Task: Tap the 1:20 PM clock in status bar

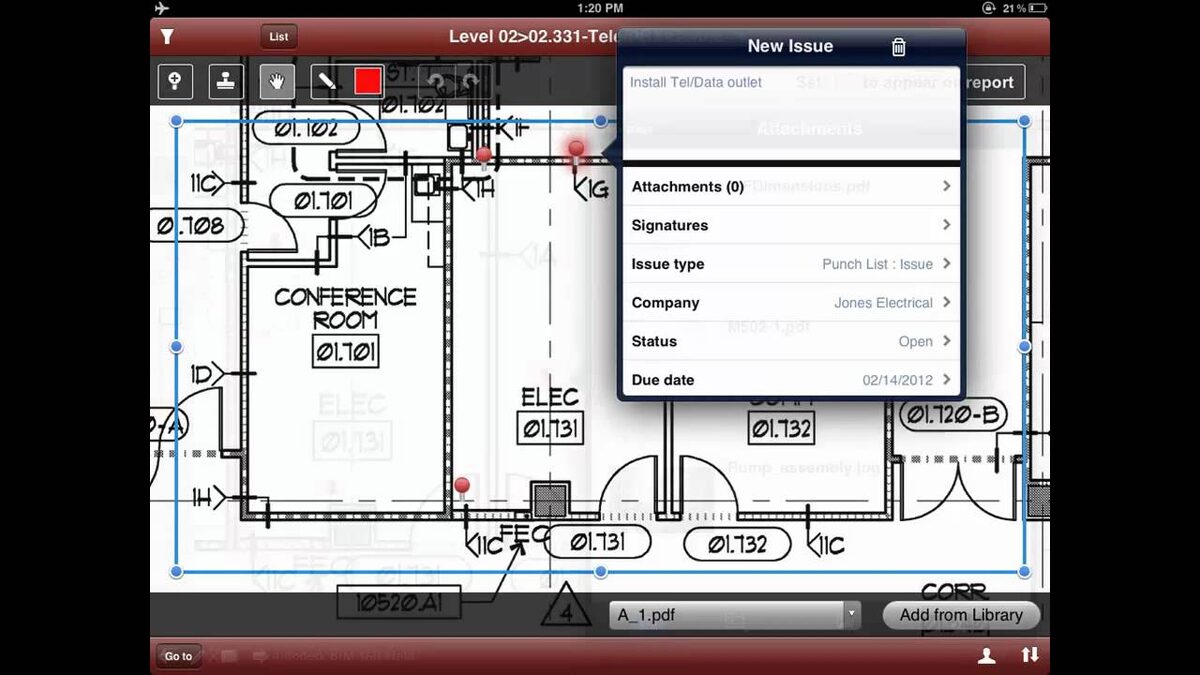Action: pos(600,8)
